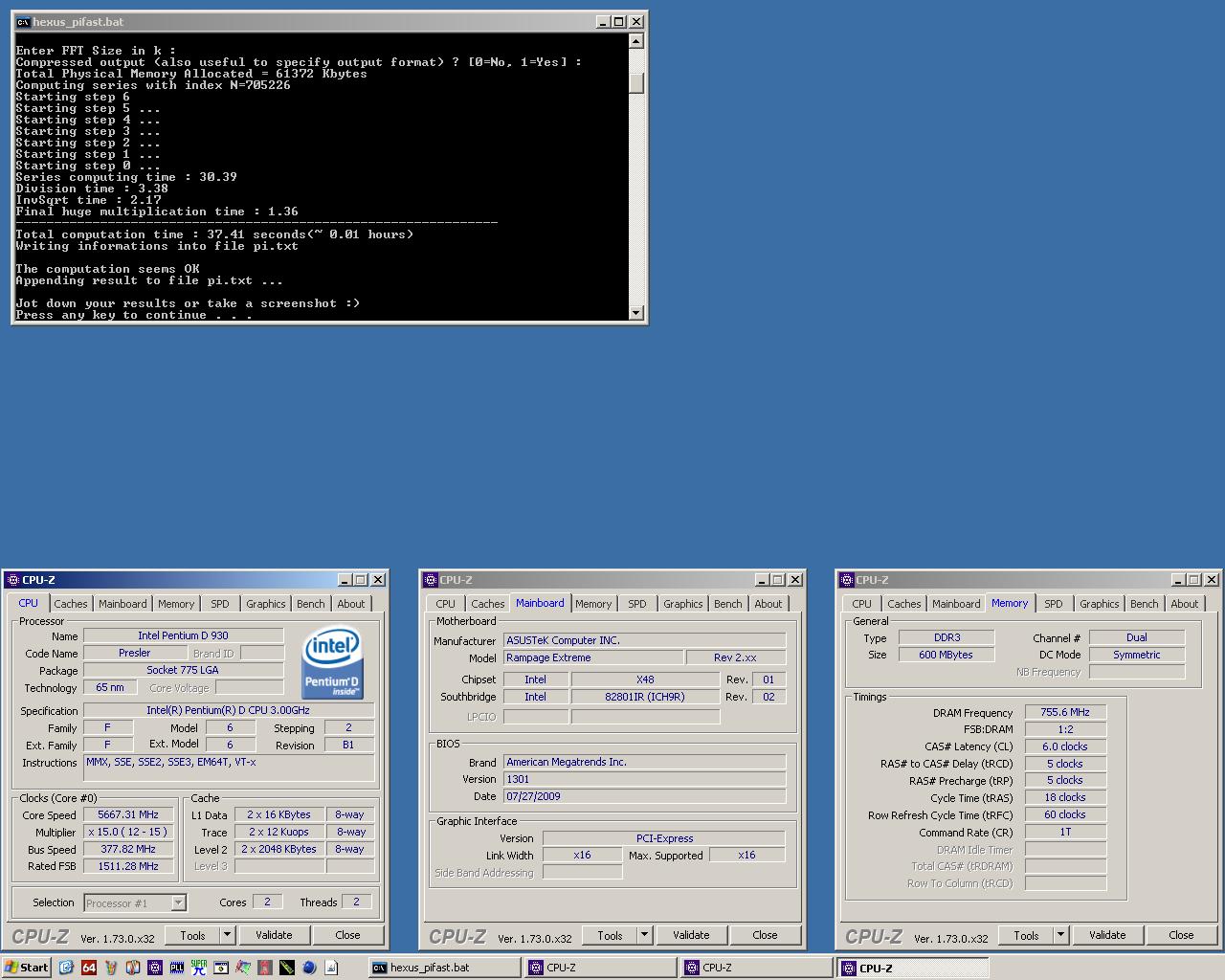The height and width of the screenshot is (980, 1225).
Task: Click the console scrollbar down arrow
Action: 636,313
